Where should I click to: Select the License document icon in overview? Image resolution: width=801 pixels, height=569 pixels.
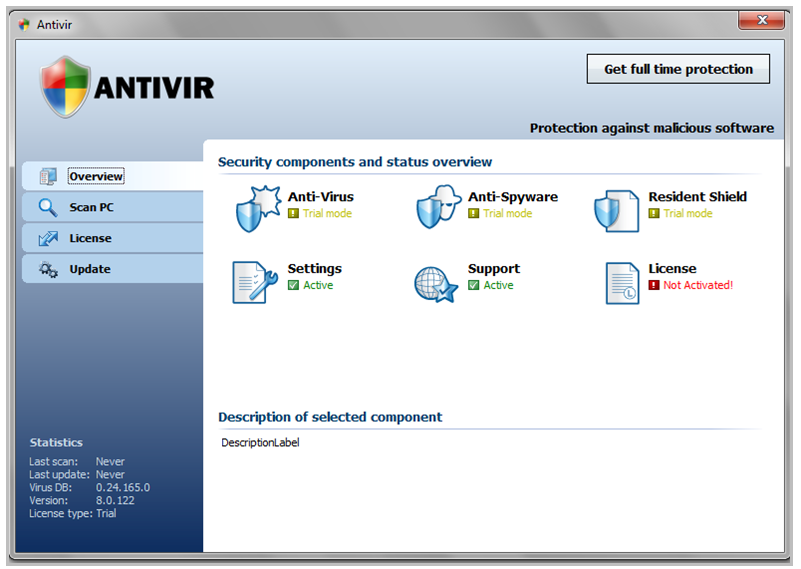622,283
